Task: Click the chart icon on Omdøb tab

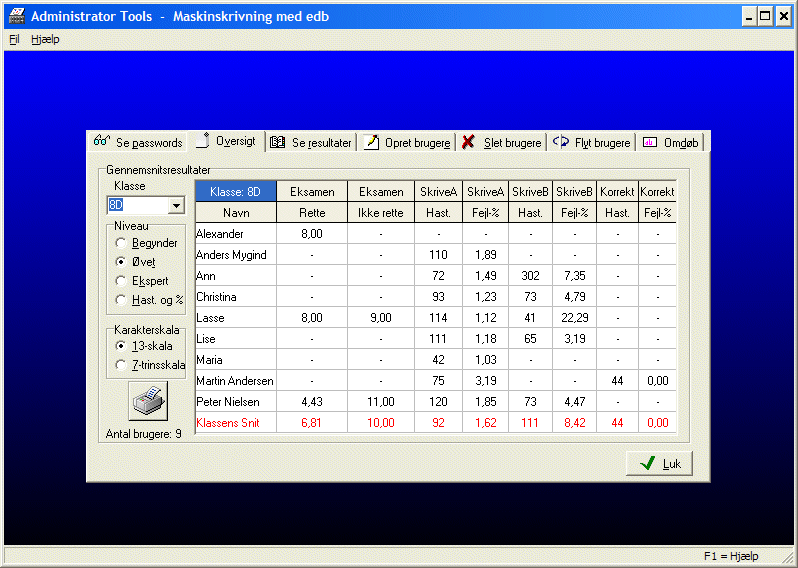Action: pyautogui.click(x=649, y=142)
